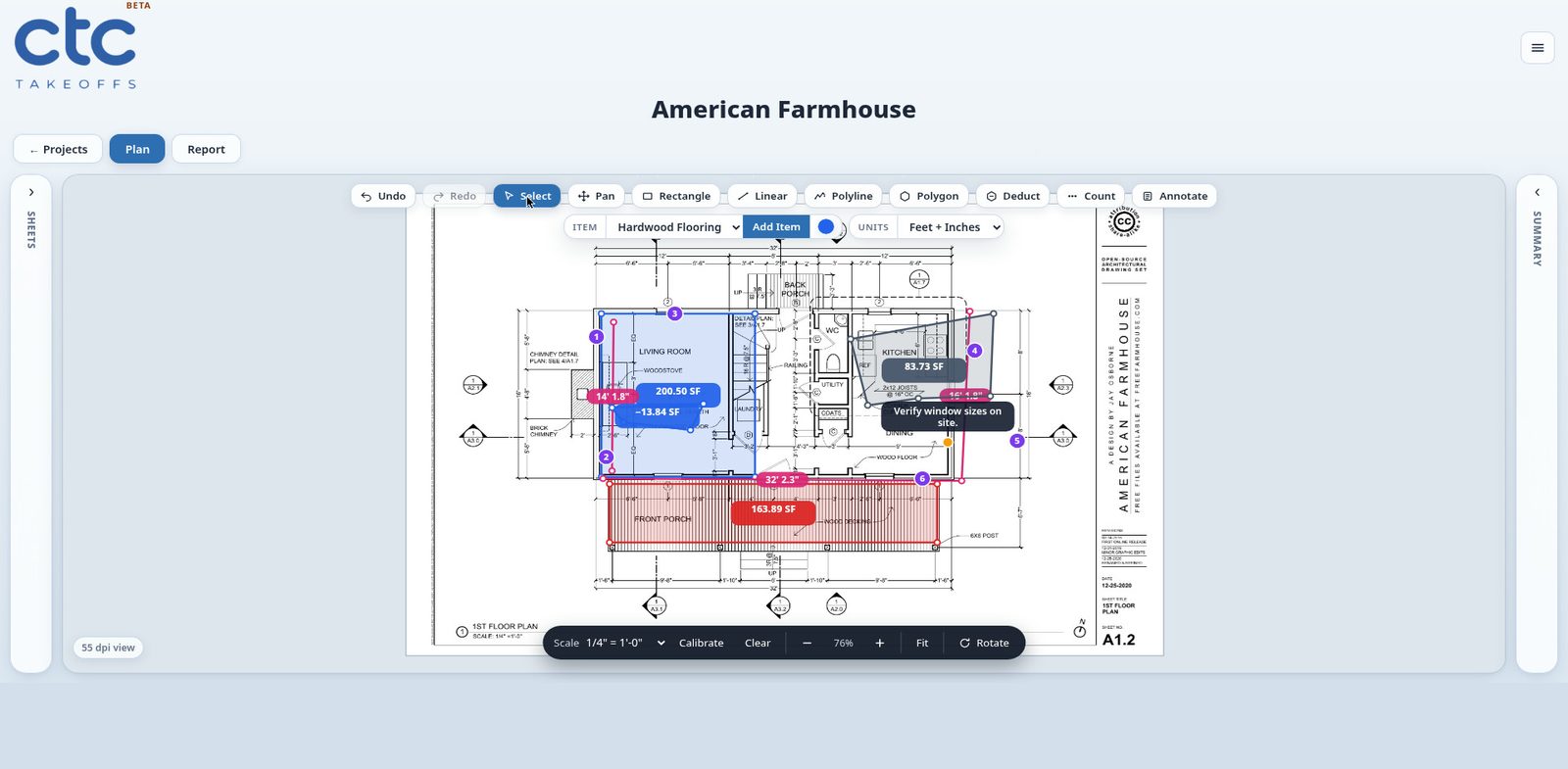Choose the Rectangle tool
The height and width of the screenshot is (769, 1568).
click(676, 196)
